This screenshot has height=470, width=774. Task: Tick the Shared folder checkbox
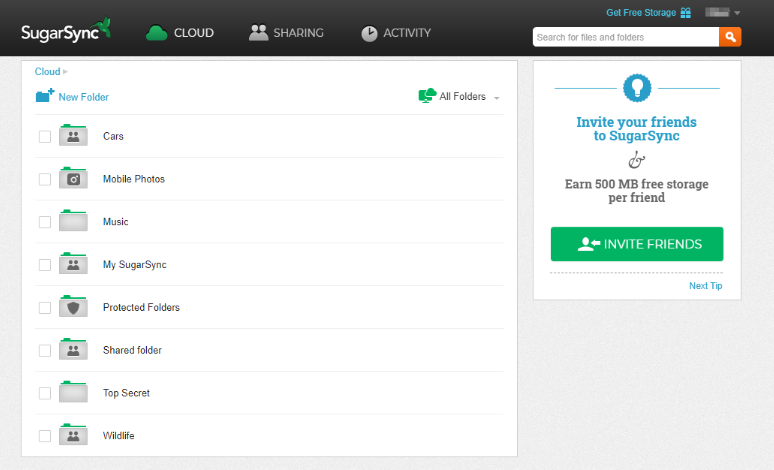45,351
